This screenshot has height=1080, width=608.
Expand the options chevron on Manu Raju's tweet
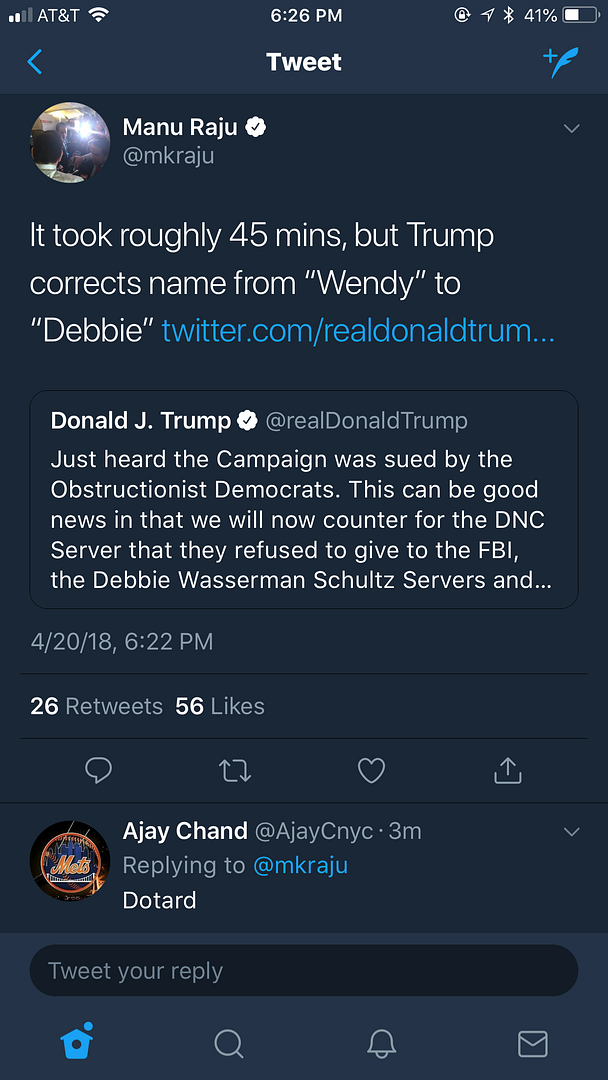[x=572, y=129]
